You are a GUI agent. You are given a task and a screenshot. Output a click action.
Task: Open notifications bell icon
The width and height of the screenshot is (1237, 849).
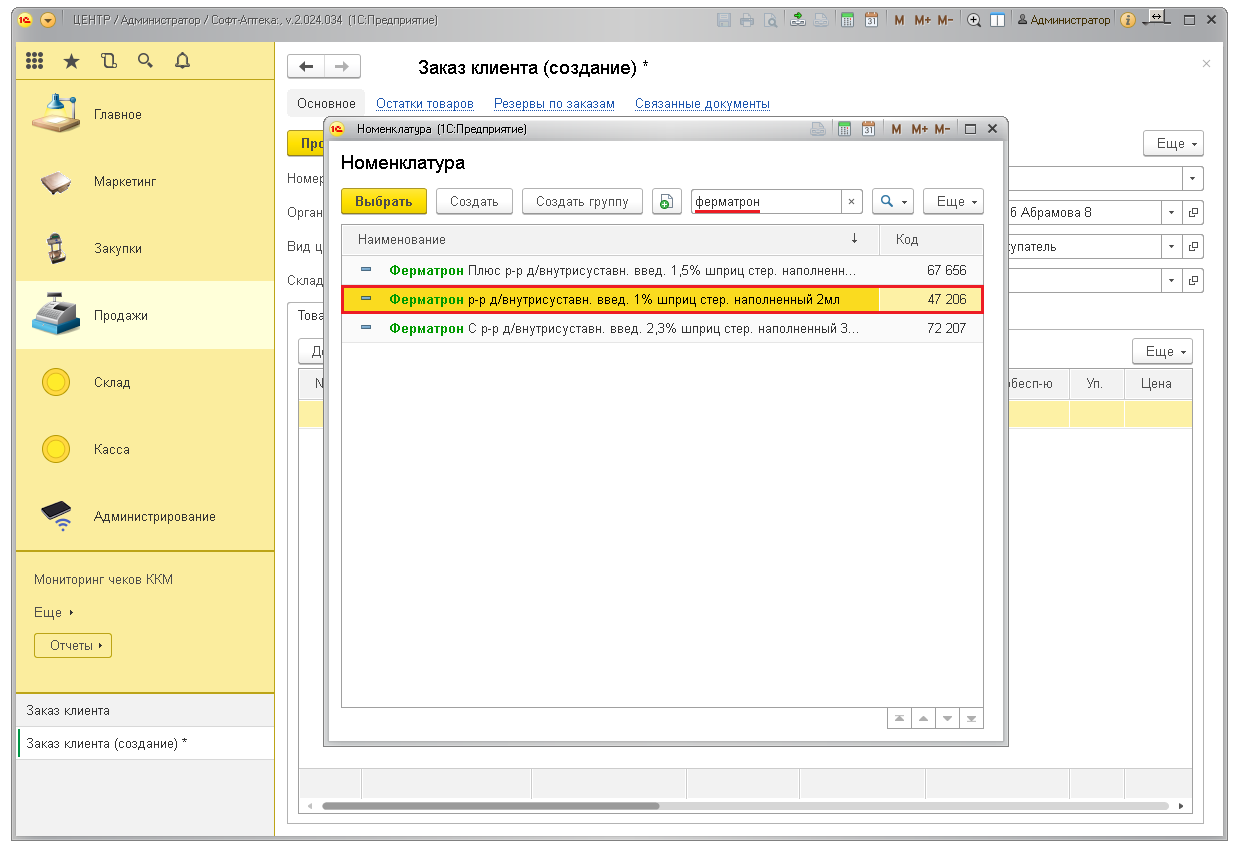click(182, 61)
